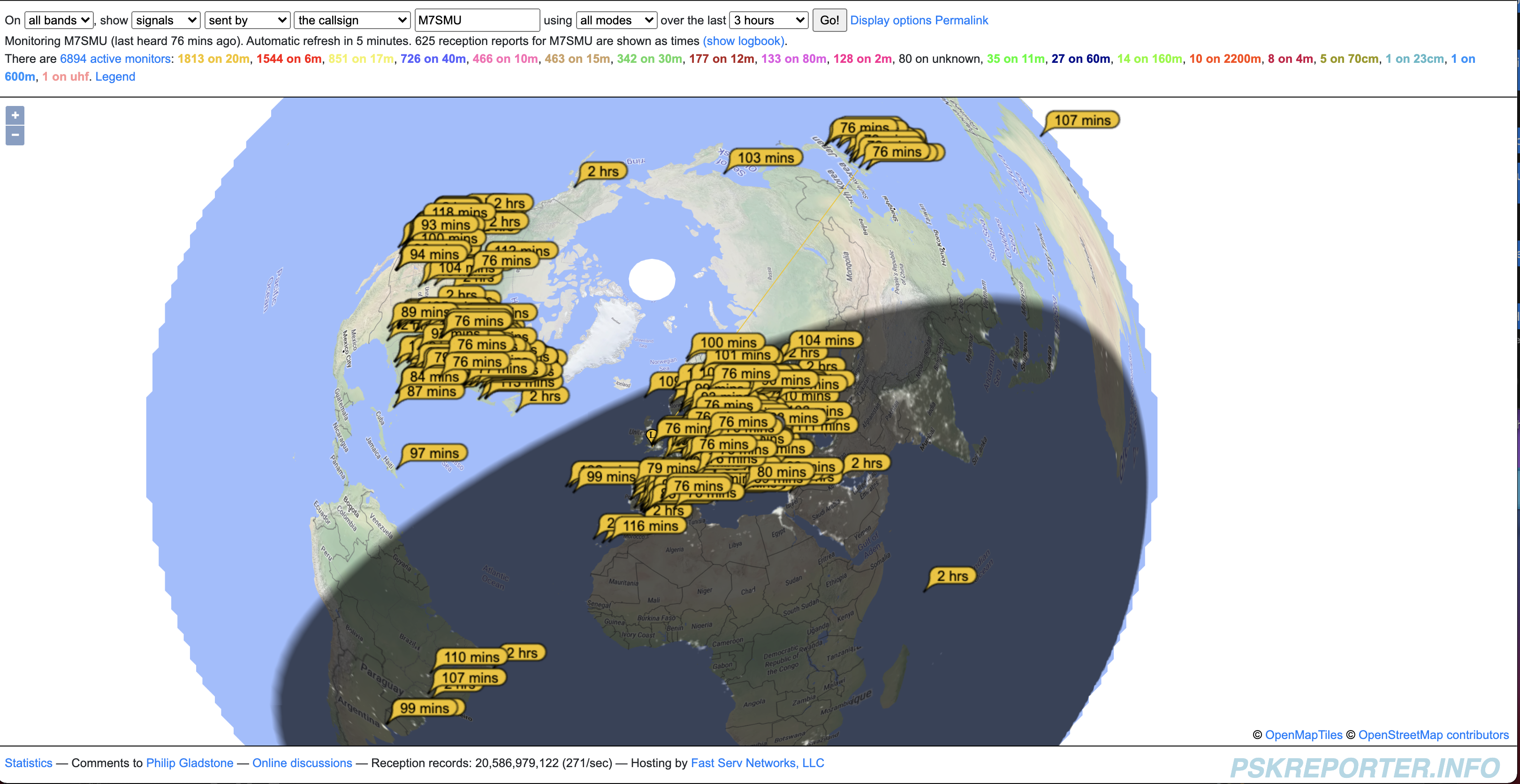
Task: Select the 110 mins marker in Brazil
Action: [x=471, y=657]
